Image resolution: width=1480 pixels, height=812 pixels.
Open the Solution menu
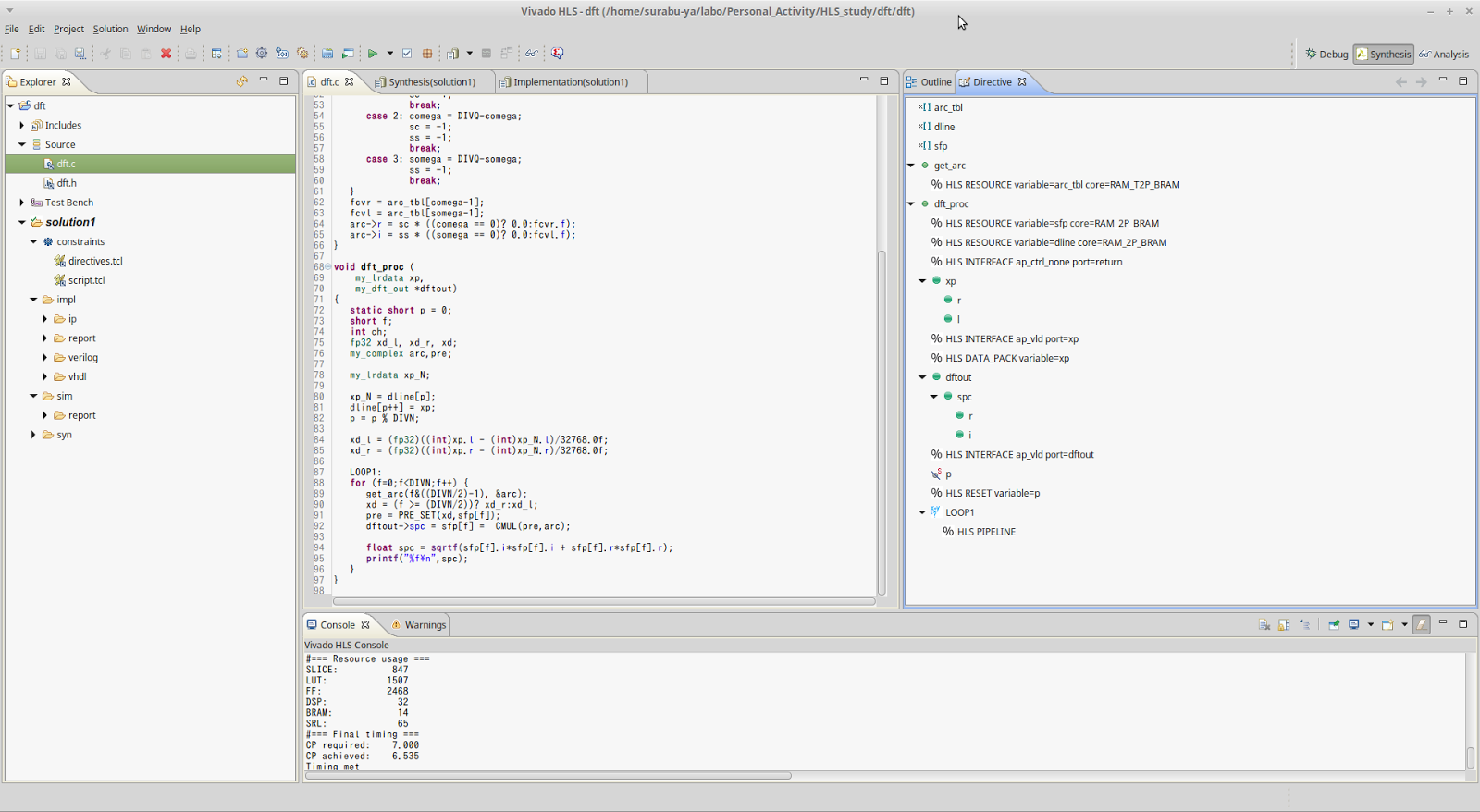(x=110, y=29)
